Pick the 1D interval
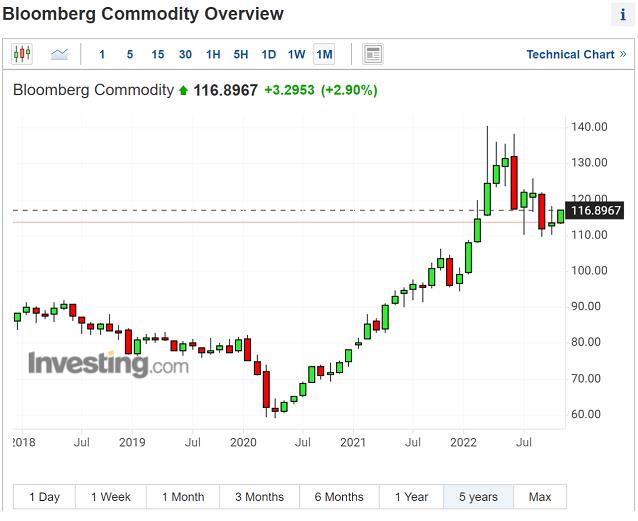The image size is (638, 521). tap(269, 54)
